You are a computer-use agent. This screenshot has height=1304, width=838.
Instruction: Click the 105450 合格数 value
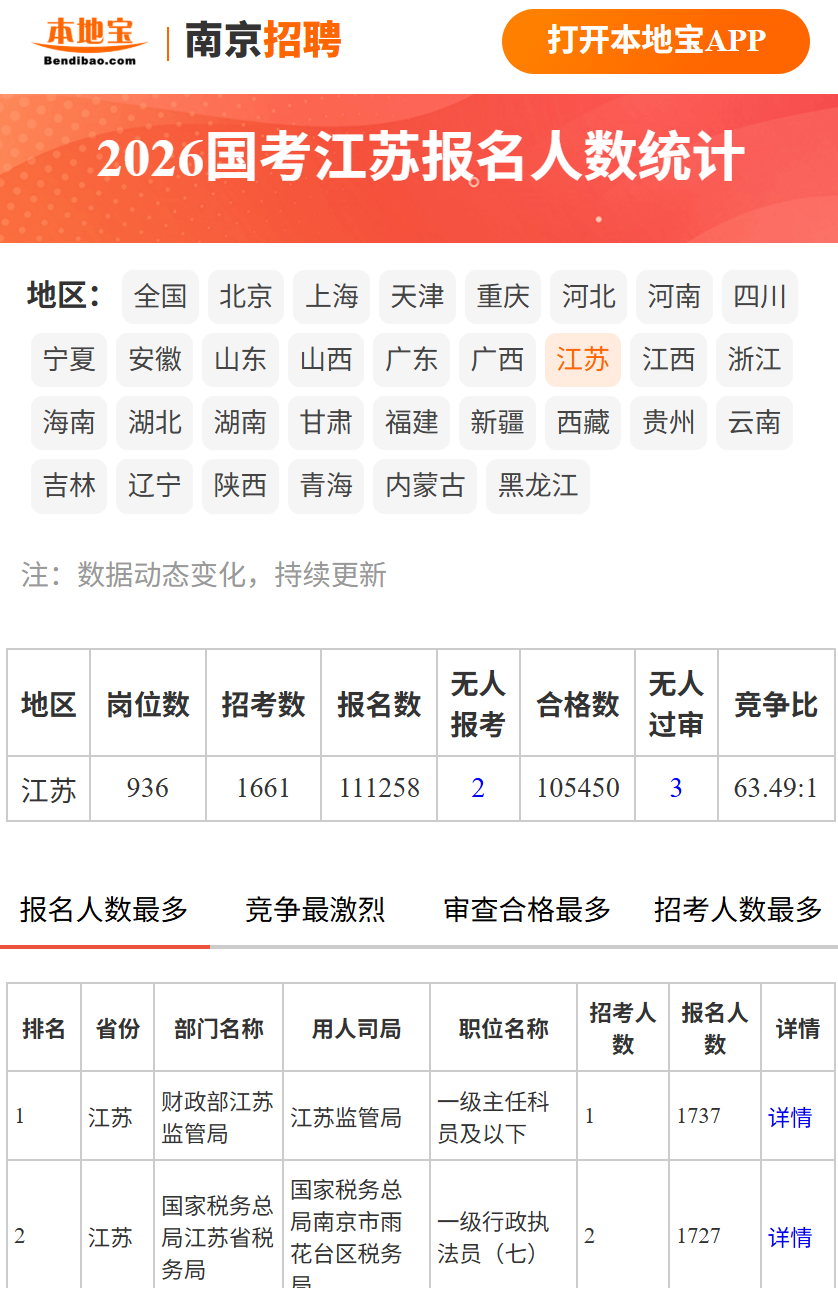578,789
